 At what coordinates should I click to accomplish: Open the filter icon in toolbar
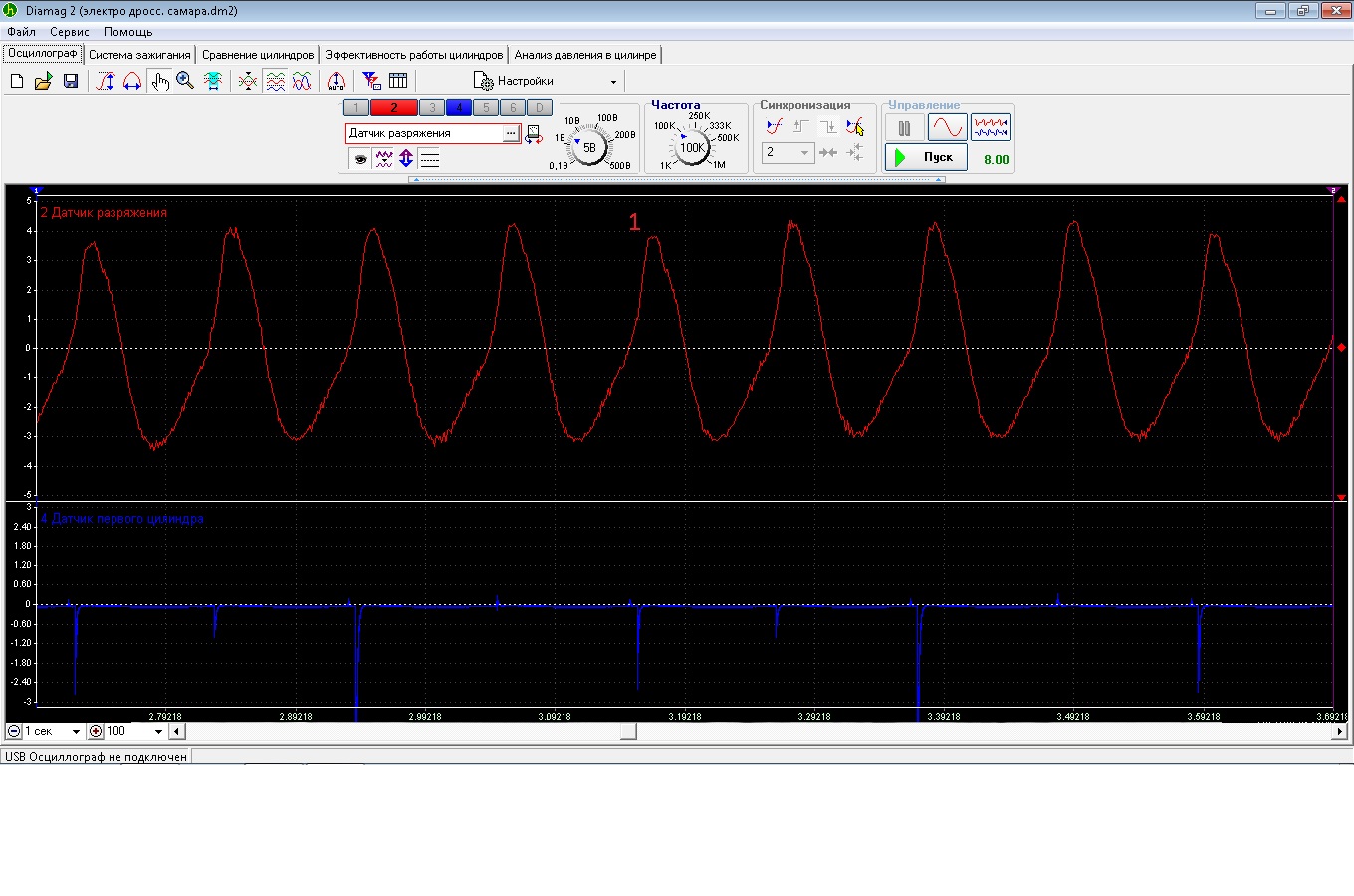tap(371, 81)
